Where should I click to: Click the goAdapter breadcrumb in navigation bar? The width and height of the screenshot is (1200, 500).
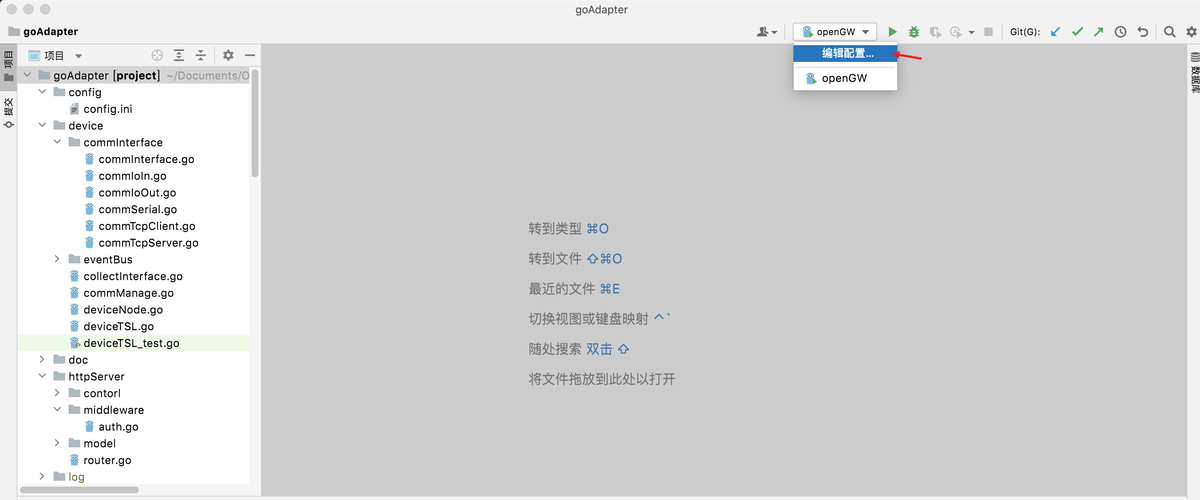click(43, 32)
